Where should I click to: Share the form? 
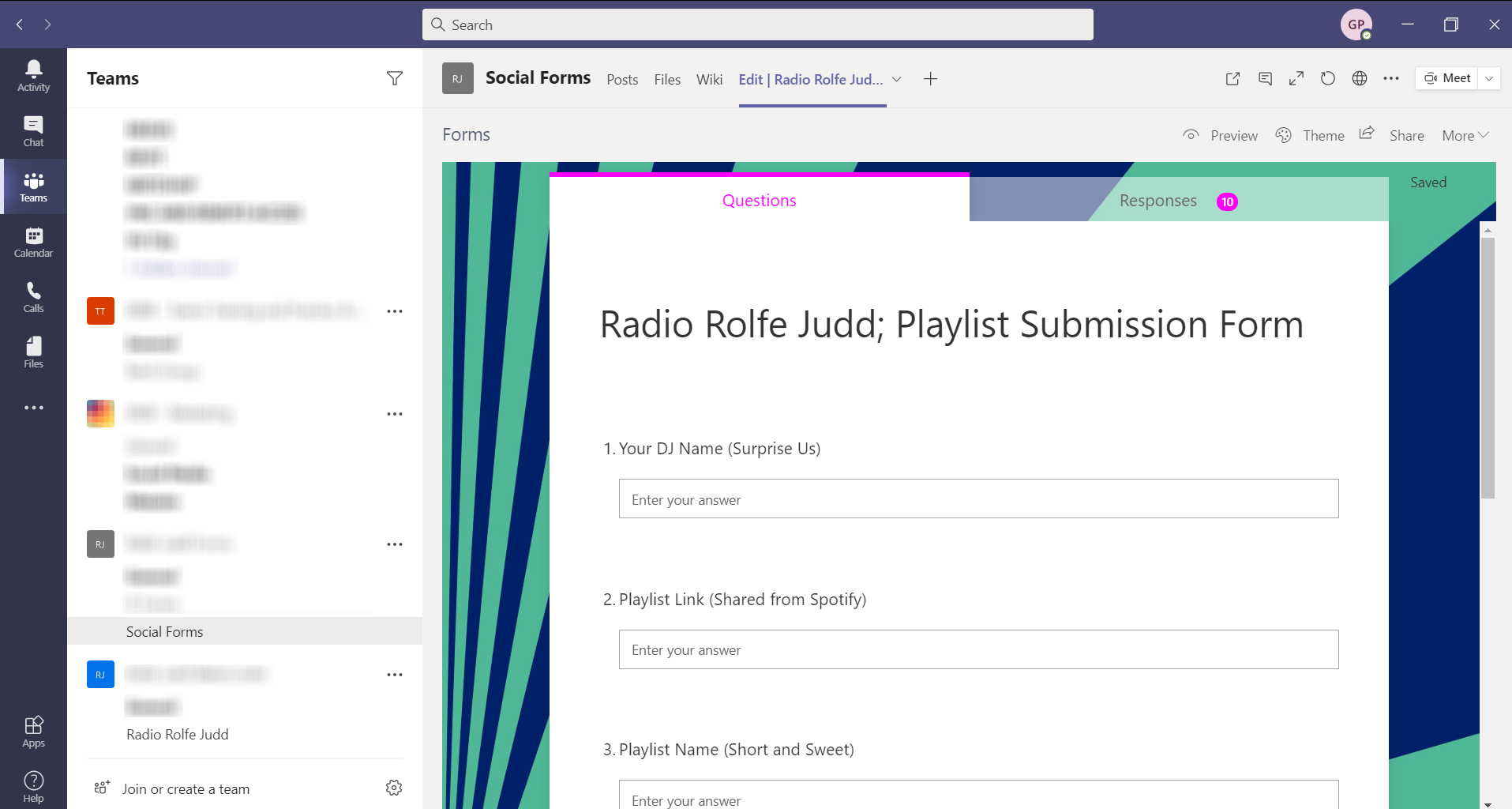[1391, 135]
